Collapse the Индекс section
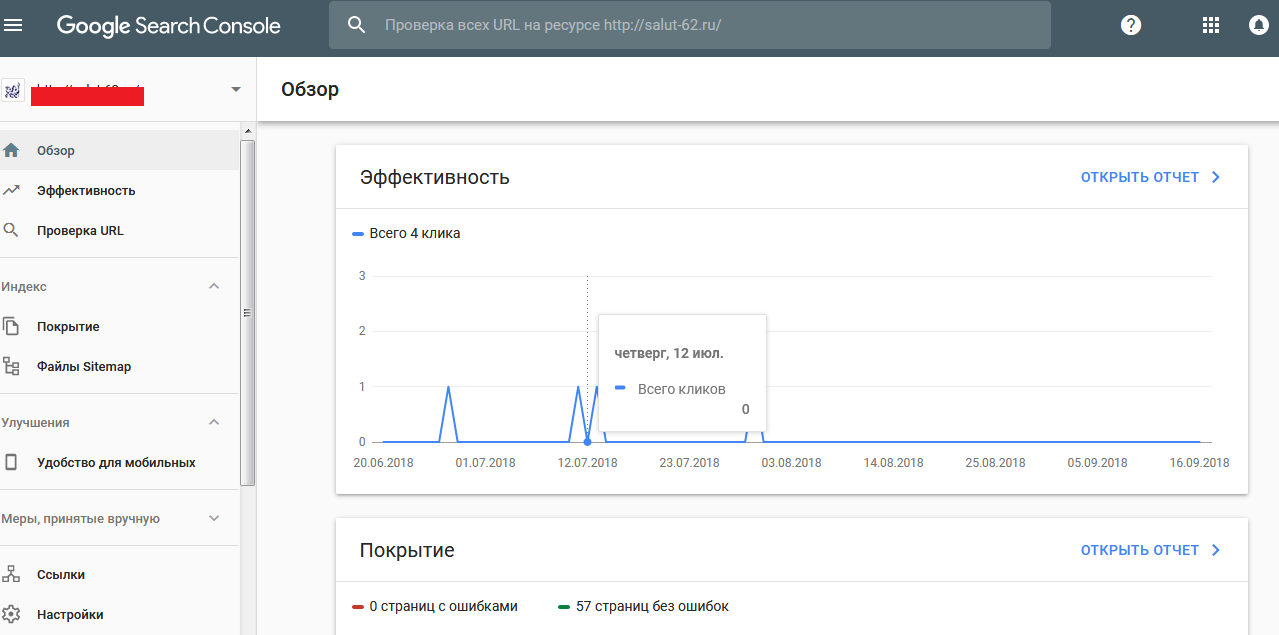The height and width of the screenshot is (635, 1279). point(213,287)
